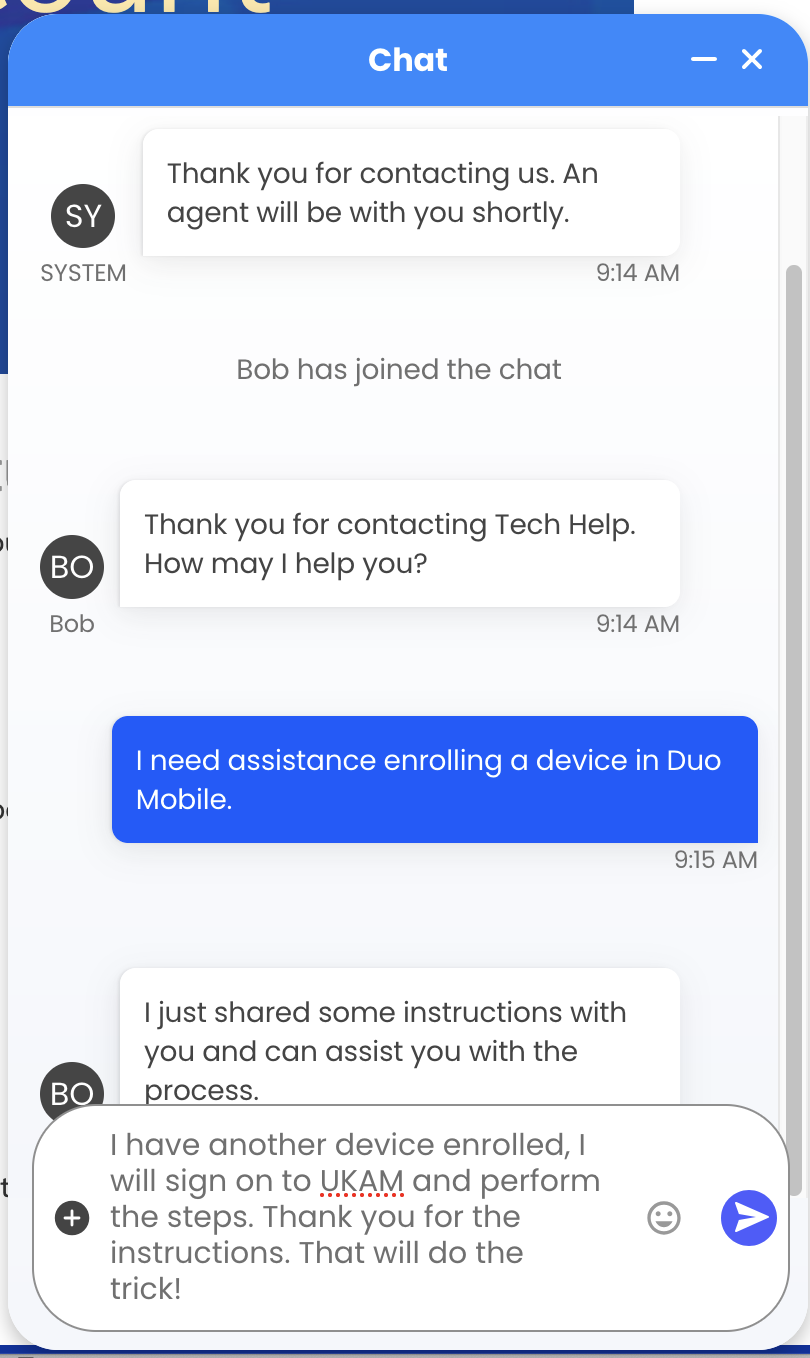Viewport: 810px width, 1358px height.
Task: Click the plus attachment icon
Action: pyautogui.click(x=73, y=1218)
